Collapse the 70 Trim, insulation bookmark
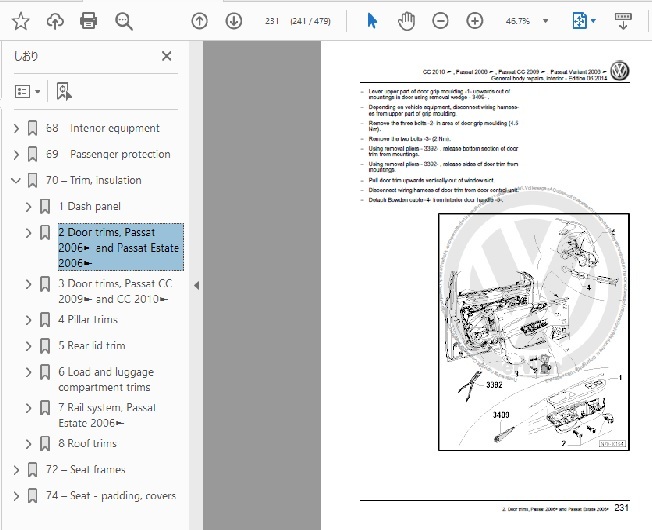This screenshot has height=530, width=652. [x=16, y=180]
